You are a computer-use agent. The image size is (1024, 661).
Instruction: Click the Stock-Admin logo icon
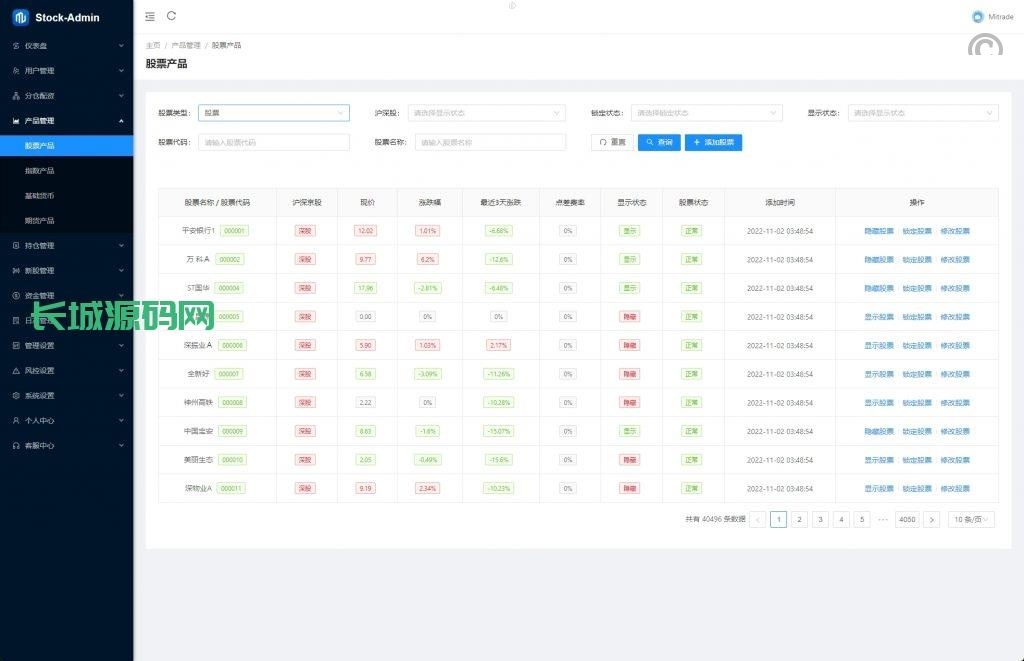click(x=20, y=17)
